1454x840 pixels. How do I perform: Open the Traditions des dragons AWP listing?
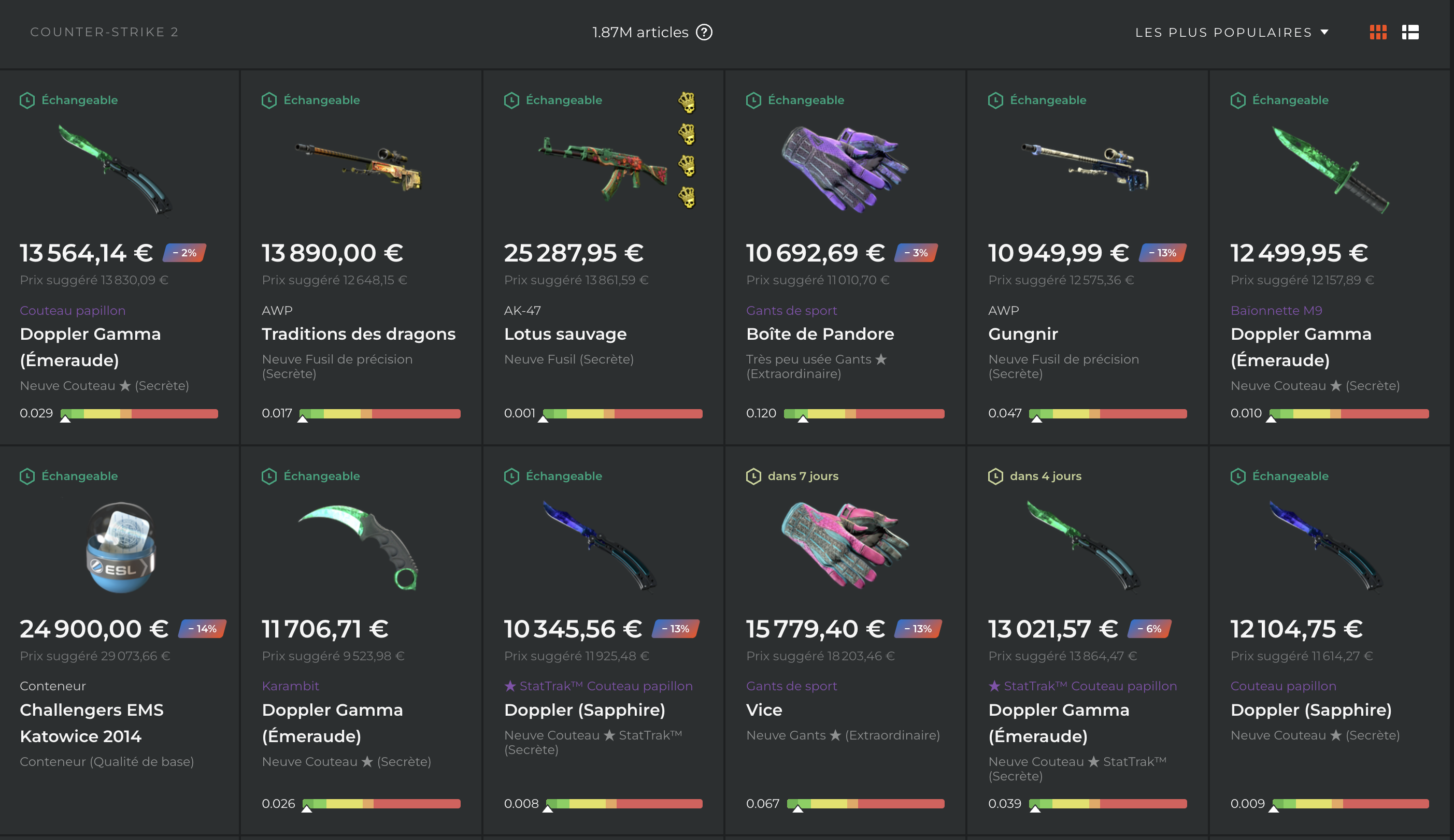coord(358,334)
